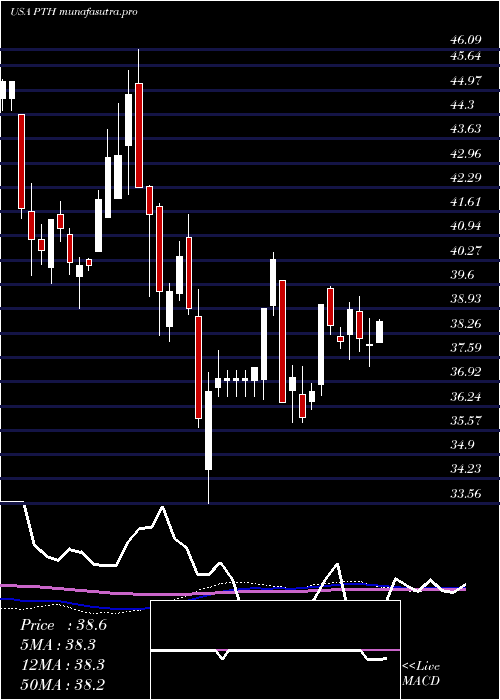Click the last white candle on the right
The width and height of the screenshot is (500, 700).
tap(379, 332)
